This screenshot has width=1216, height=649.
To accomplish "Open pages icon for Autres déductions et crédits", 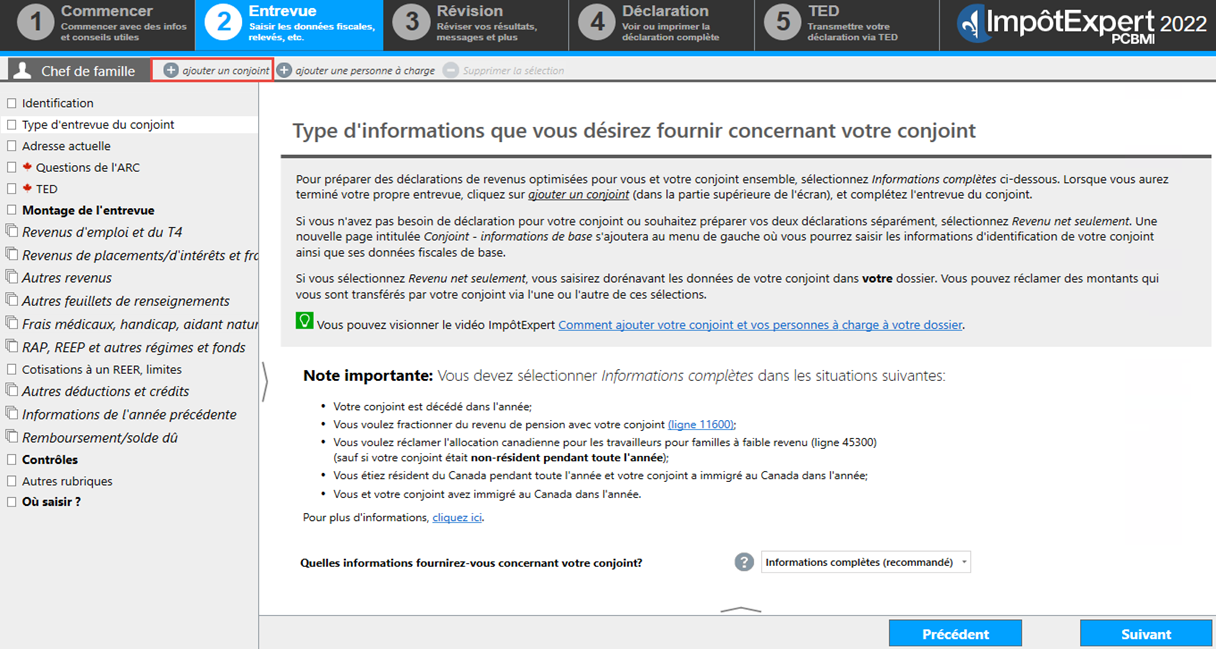I will point(12,391).
